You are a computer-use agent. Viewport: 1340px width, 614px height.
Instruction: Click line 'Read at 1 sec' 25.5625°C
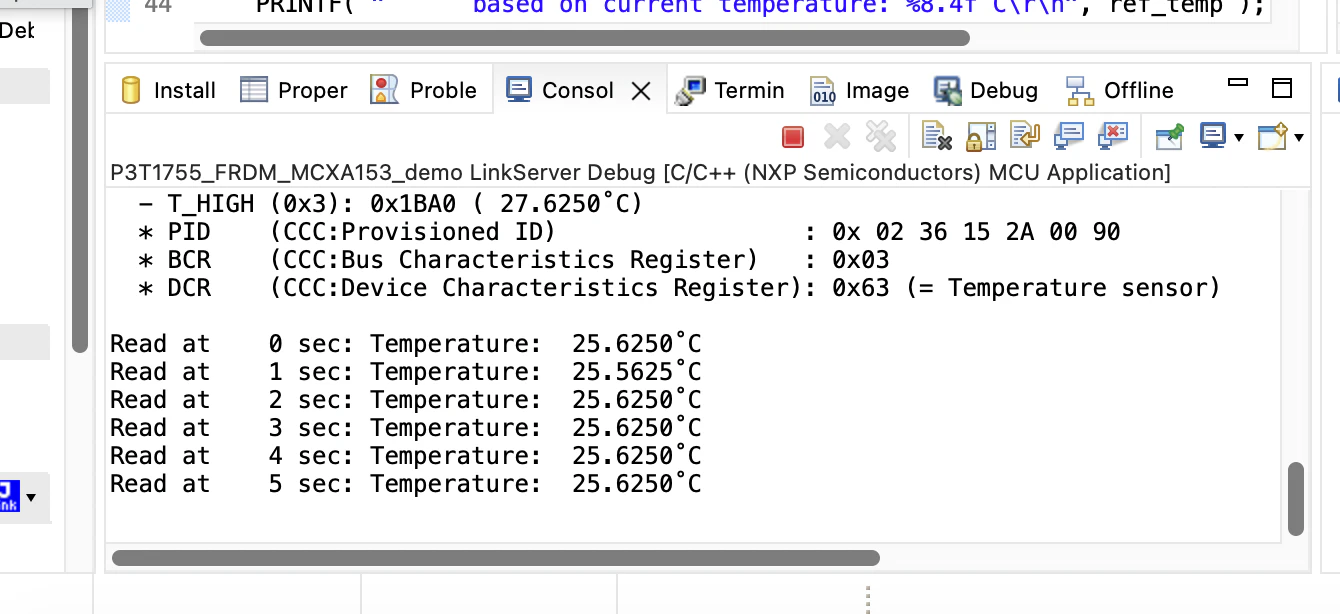(x=406, y=372)
